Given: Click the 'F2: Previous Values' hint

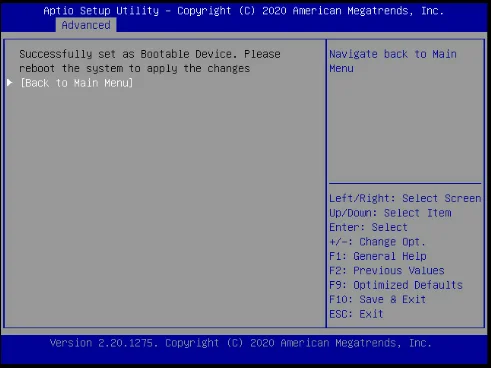Looking at the screenshot, I should (x=387, y=270).
